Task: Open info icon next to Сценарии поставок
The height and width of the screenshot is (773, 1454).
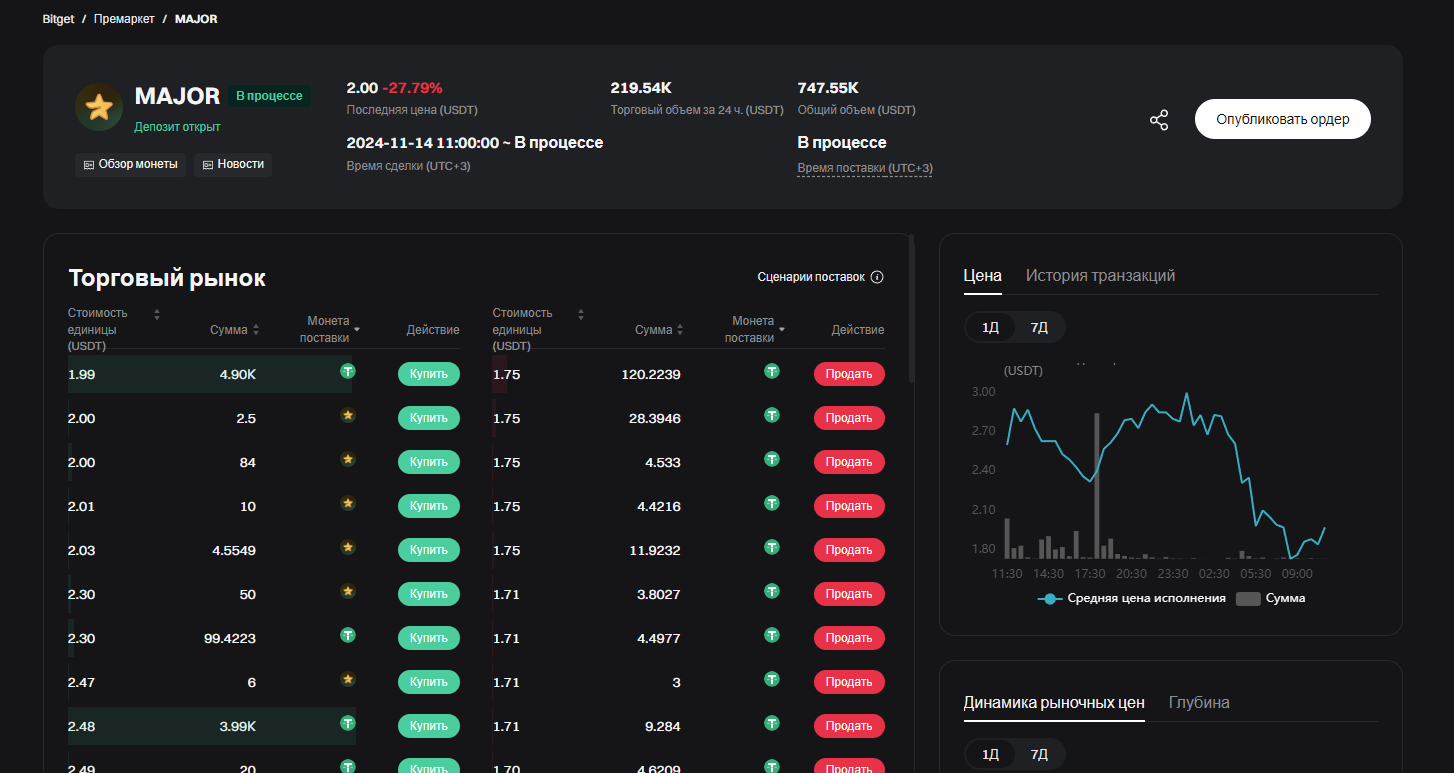Action: tap(877, 277)
